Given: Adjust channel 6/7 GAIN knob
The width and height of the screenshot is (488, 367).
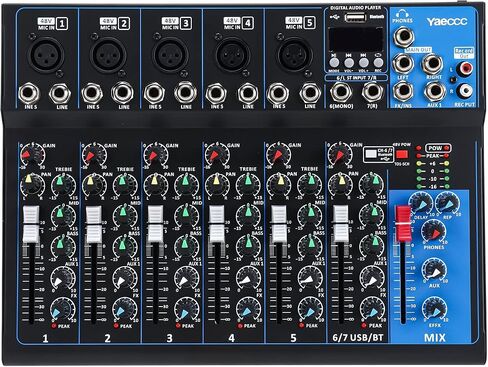Looking at the screenshot, I should 340,155.
